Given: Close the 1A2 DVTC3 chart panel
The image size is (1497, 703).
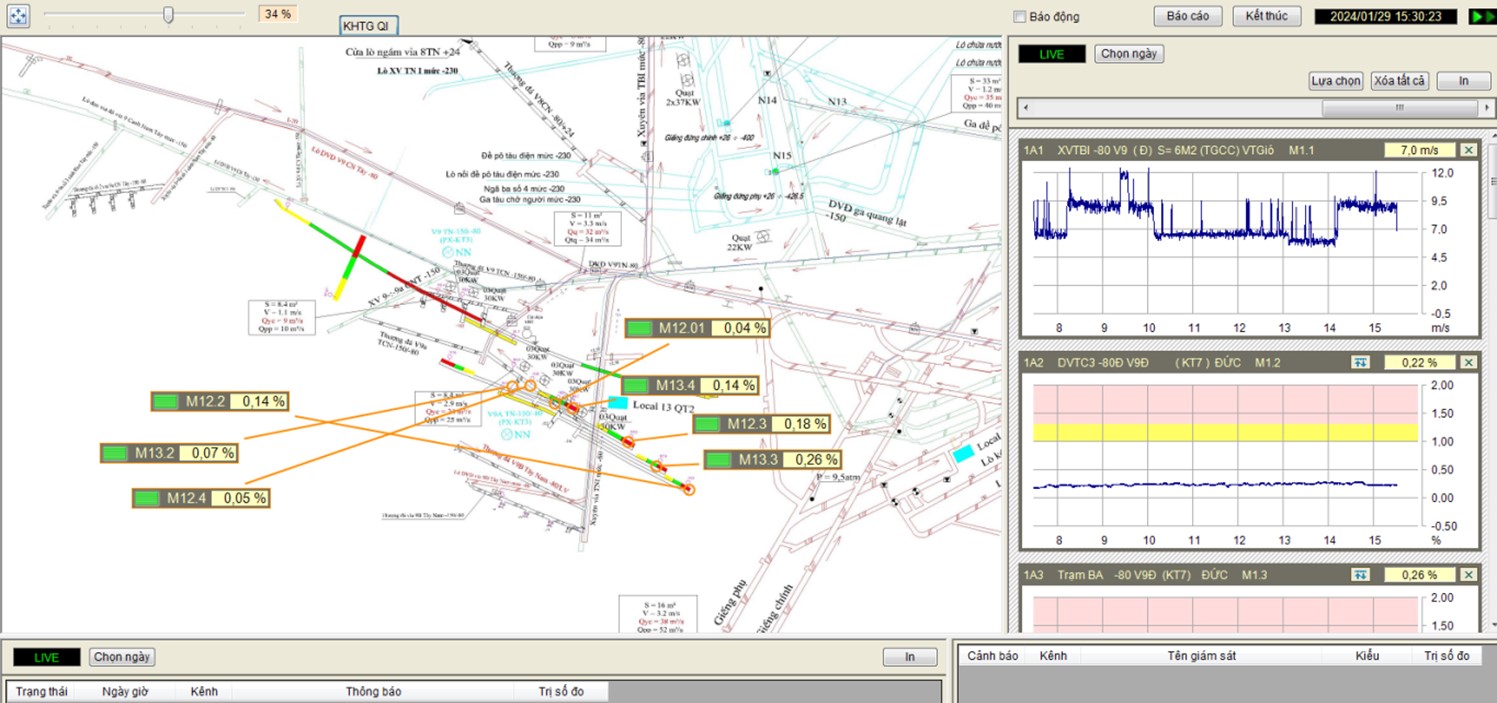Looking at the screenshot, I should coord(1467,362).
